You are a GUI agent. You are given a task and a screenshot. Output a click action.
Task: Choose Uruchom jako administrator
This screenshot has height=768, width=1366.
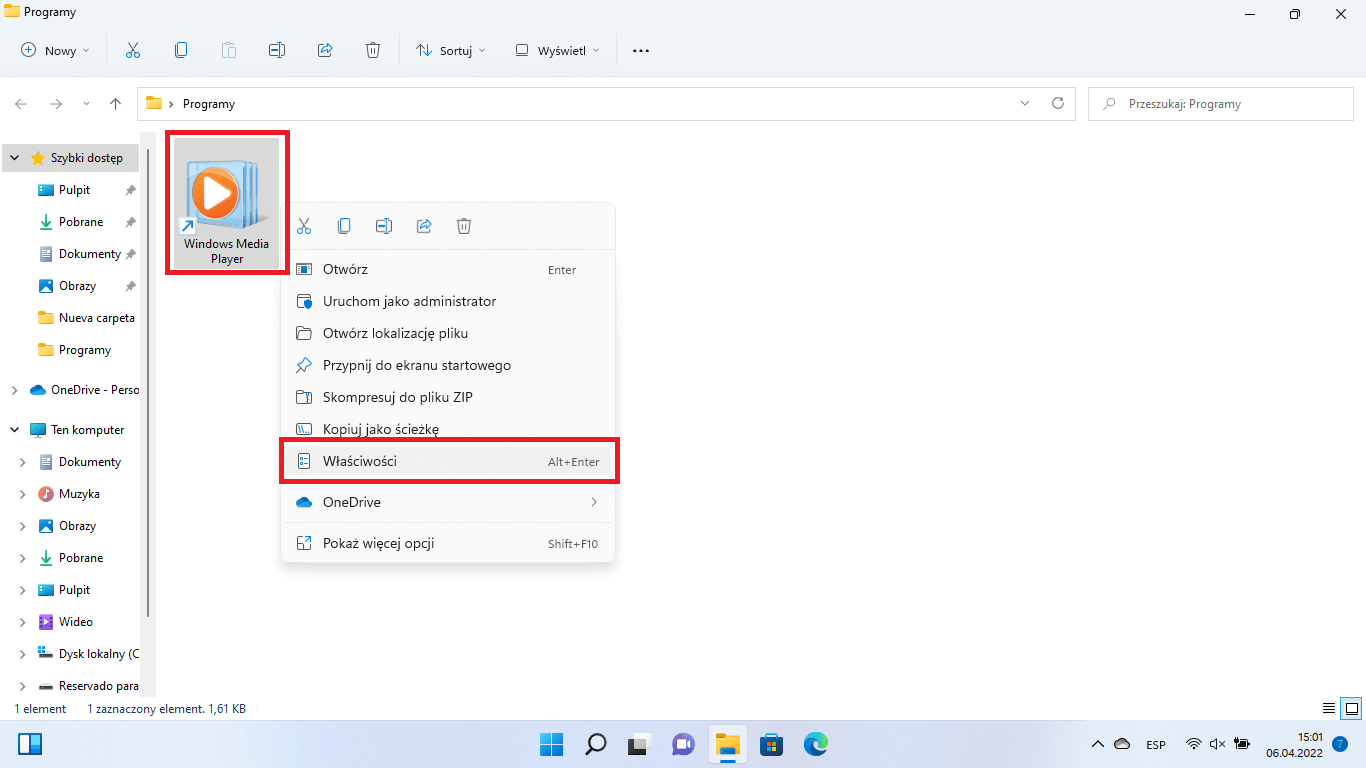click(x=448, y=301)
